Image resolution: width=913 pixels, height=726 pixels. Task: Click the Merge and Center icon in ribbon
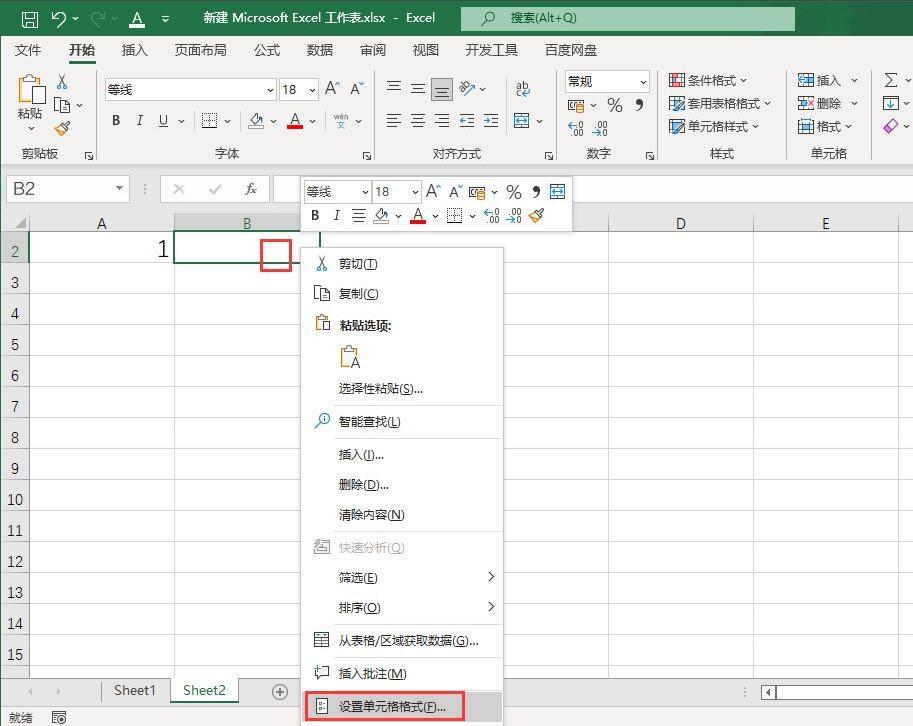coord(521,121)
